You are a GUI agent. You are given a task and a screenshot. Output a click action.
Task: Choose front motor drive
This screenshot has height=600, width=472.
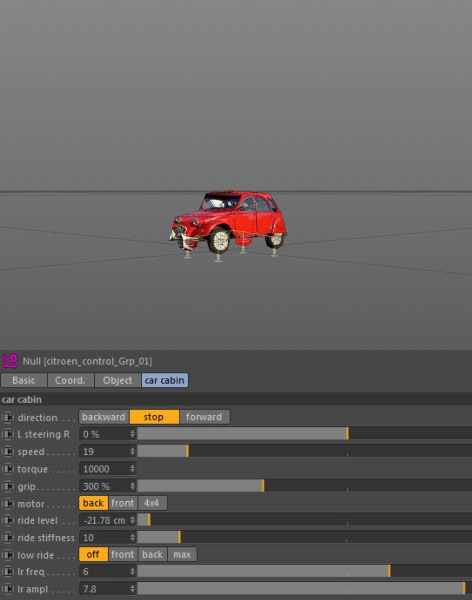click(x=123, y=503)
